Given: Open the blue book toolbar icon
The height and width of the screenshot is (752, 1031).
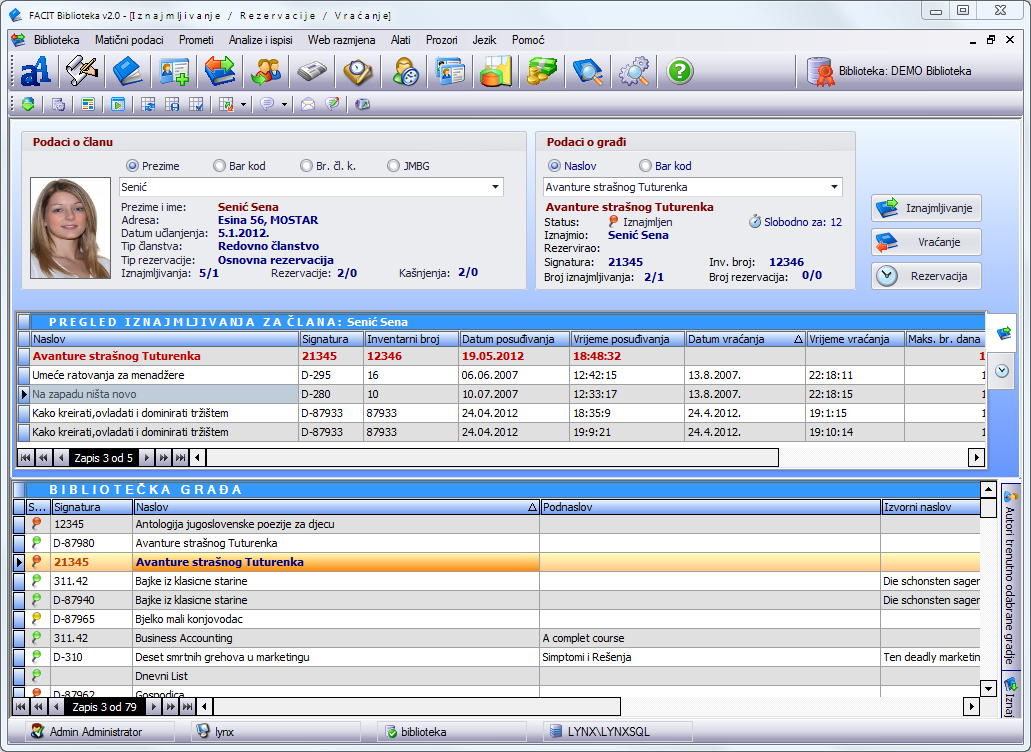Looking at the screenshot, I should (128, 72).
